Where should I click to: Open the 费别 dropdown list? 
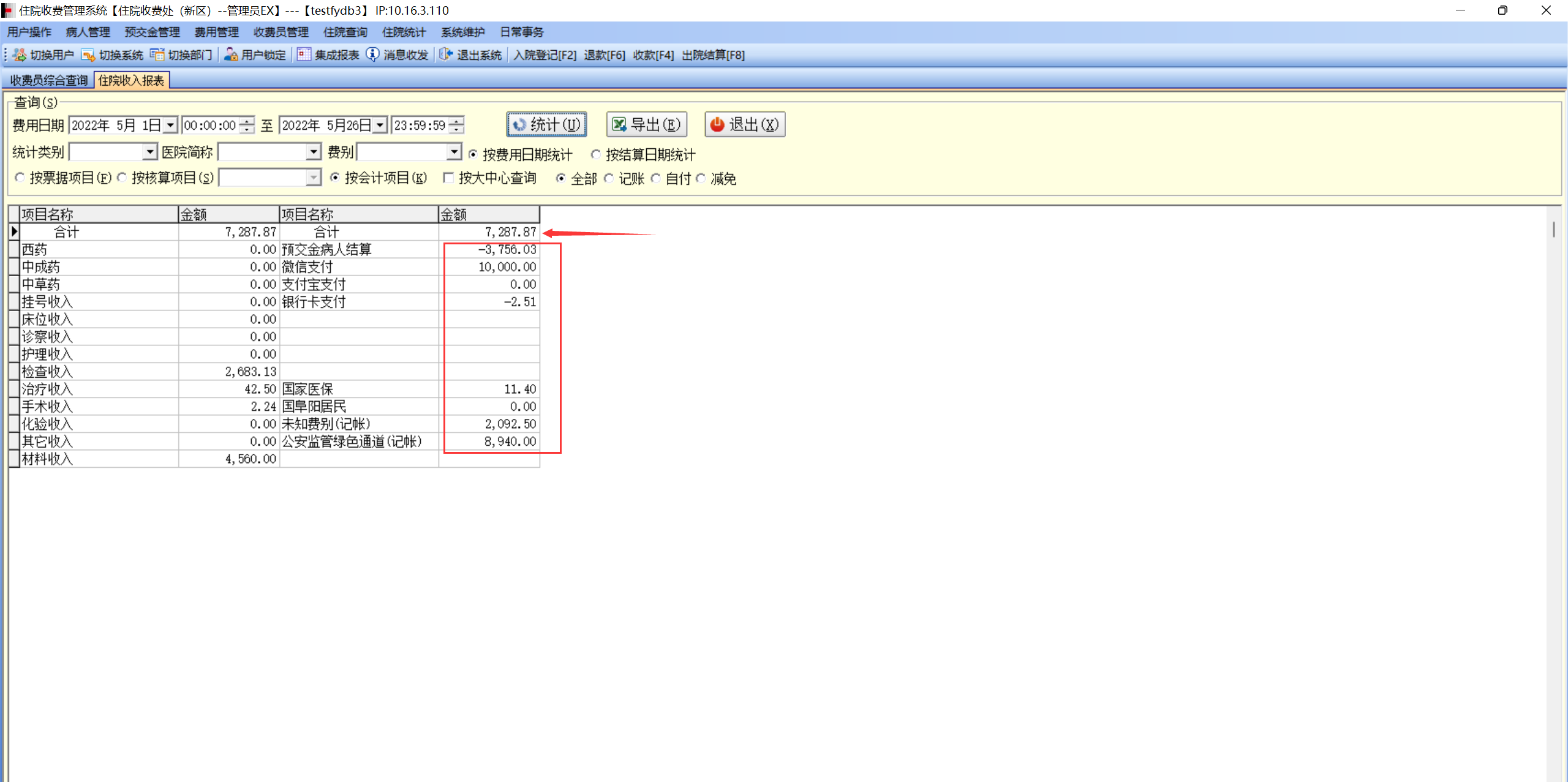pos(454,152)
